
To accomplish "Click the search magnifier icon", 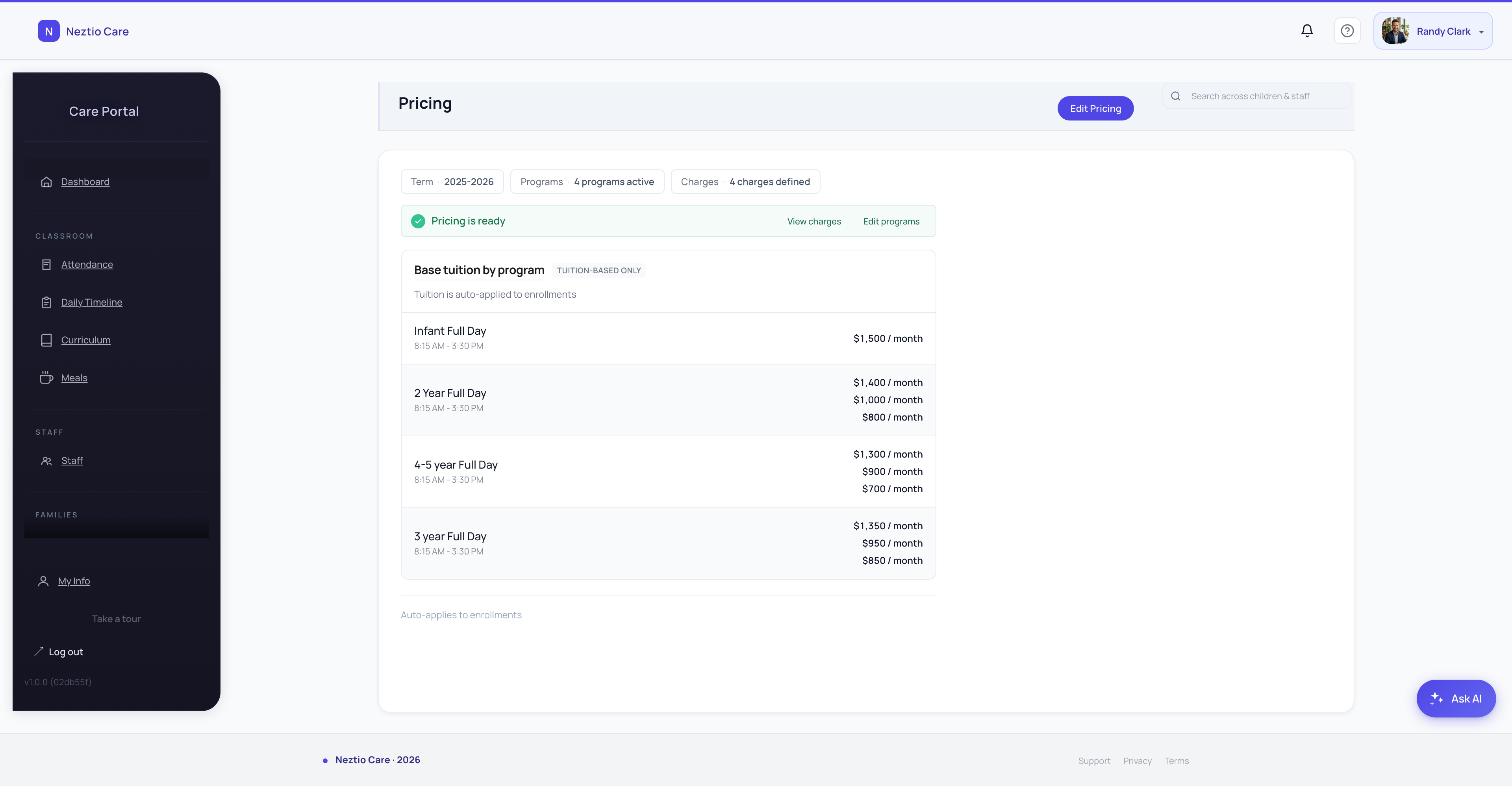I will [x=1176, y=96].
